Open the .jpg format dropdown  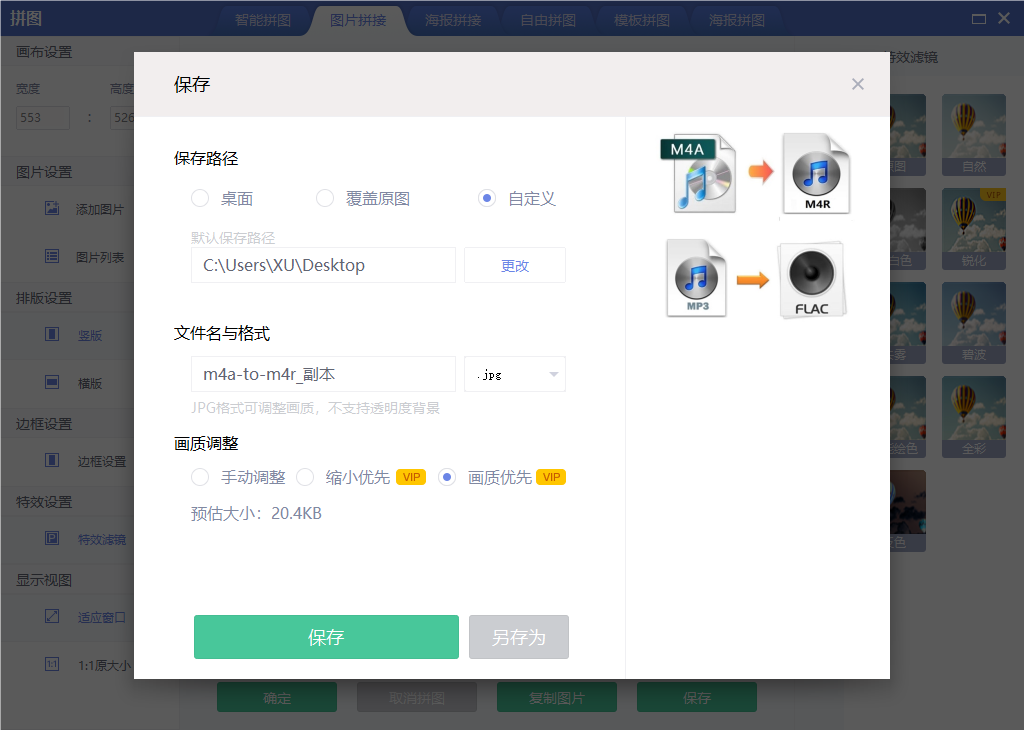[x=514, y=373]
